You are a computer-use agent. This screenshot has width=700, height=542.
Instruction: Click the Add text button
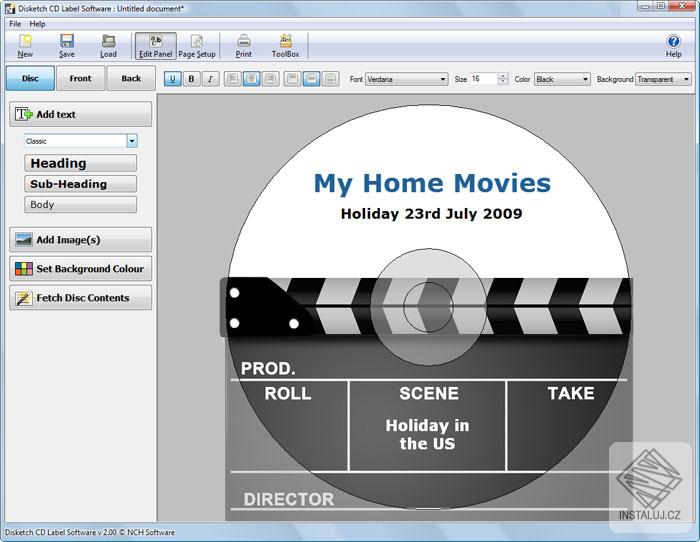pyautogui.click(x=80, y=114)
